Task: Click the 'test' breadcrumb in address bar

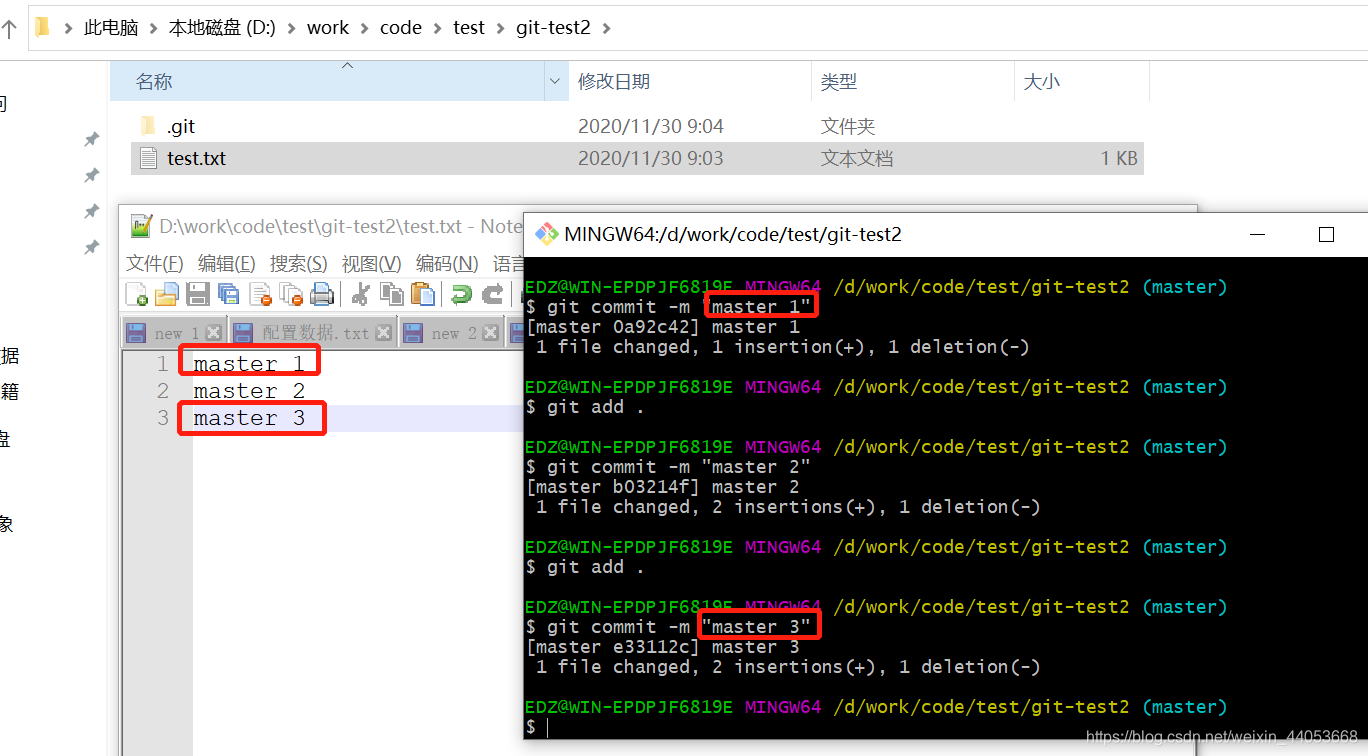Action: click(x=469, y=28)
